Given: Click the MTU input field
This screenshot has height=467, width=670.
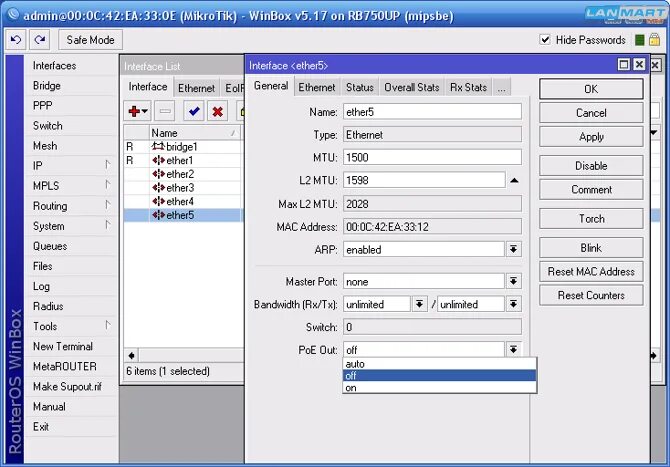Looking at the screenshot, I should (x=432, y=157).
